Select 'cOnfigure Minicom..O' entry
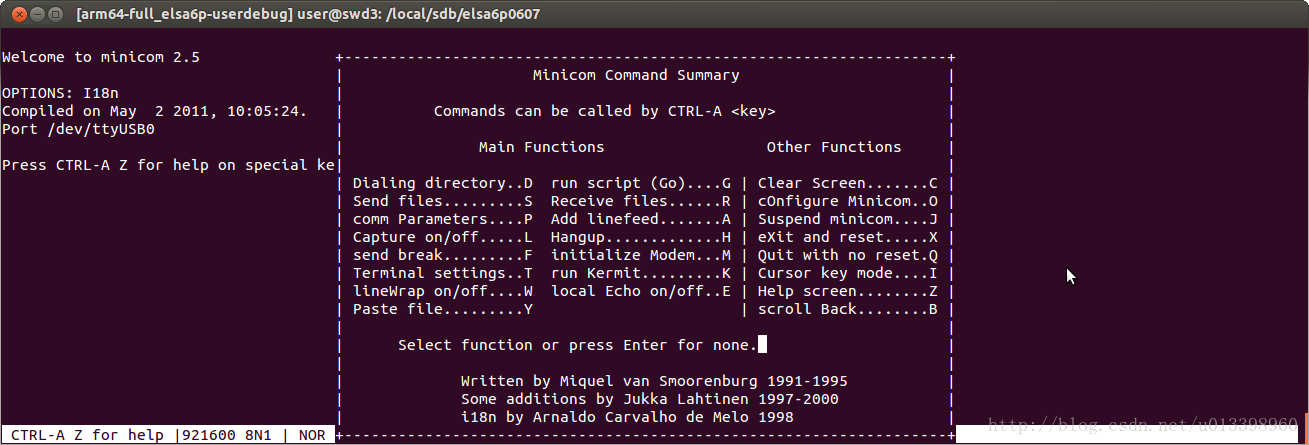 click(848, 201)
